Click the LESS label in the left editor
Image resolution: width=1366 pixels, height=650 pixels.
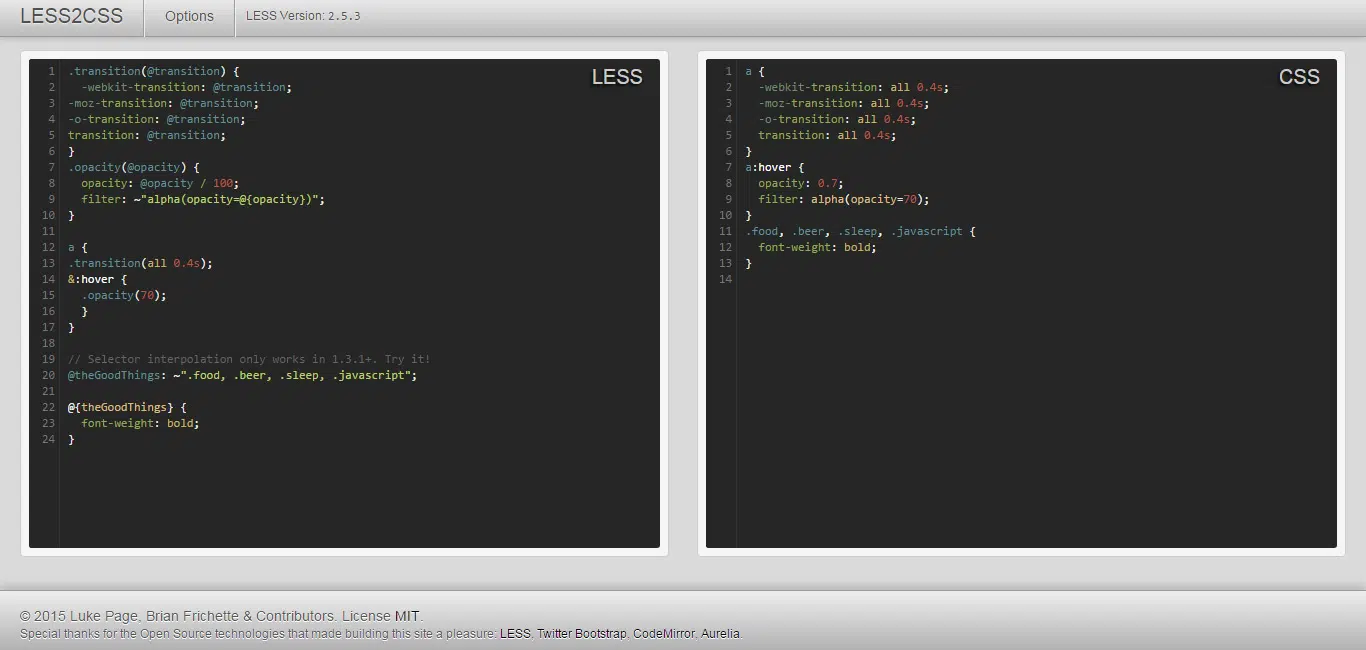coord(617,77)
